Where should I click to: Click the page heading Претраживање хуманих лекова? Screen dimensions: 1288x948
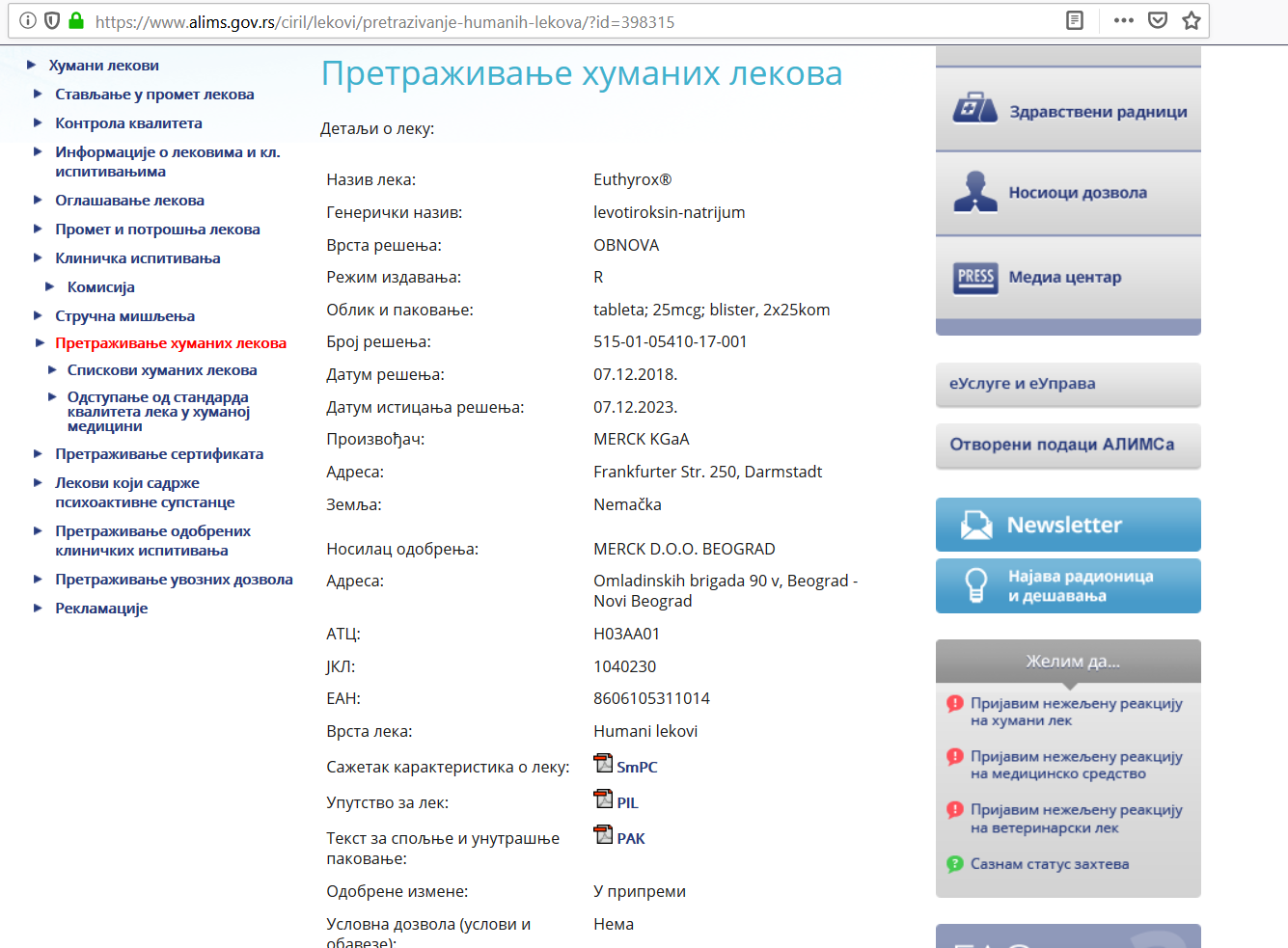pos(582,73)
